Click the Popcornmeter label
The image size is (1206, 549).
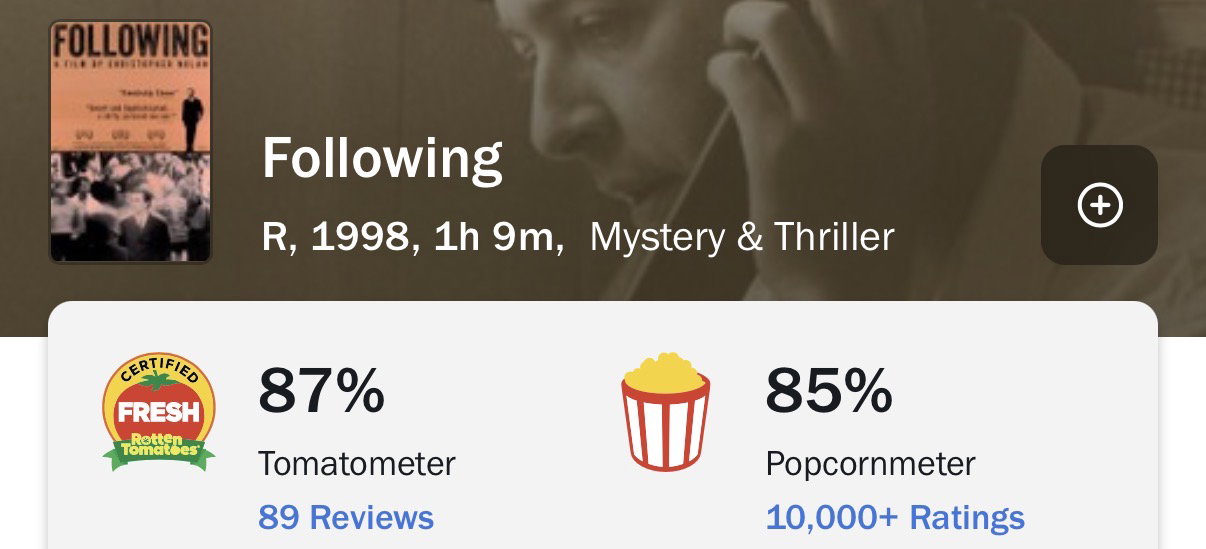(870, 464)
